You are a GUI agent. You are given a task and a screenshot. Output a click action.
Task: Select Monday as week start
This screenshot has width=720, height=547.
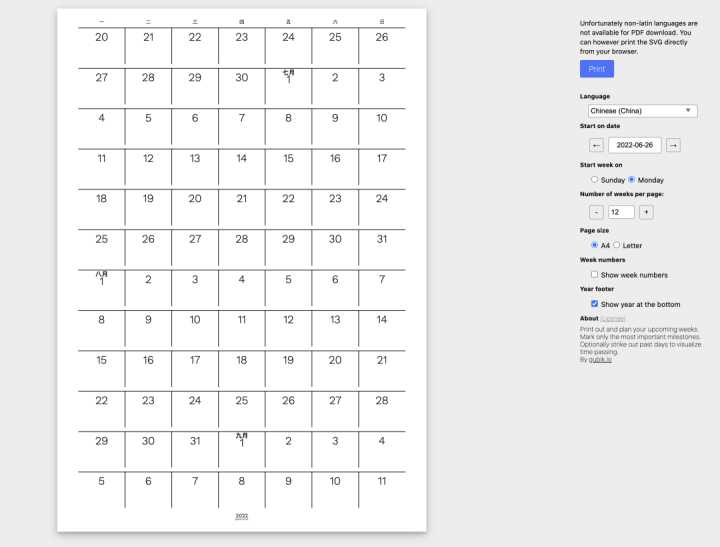632,180
